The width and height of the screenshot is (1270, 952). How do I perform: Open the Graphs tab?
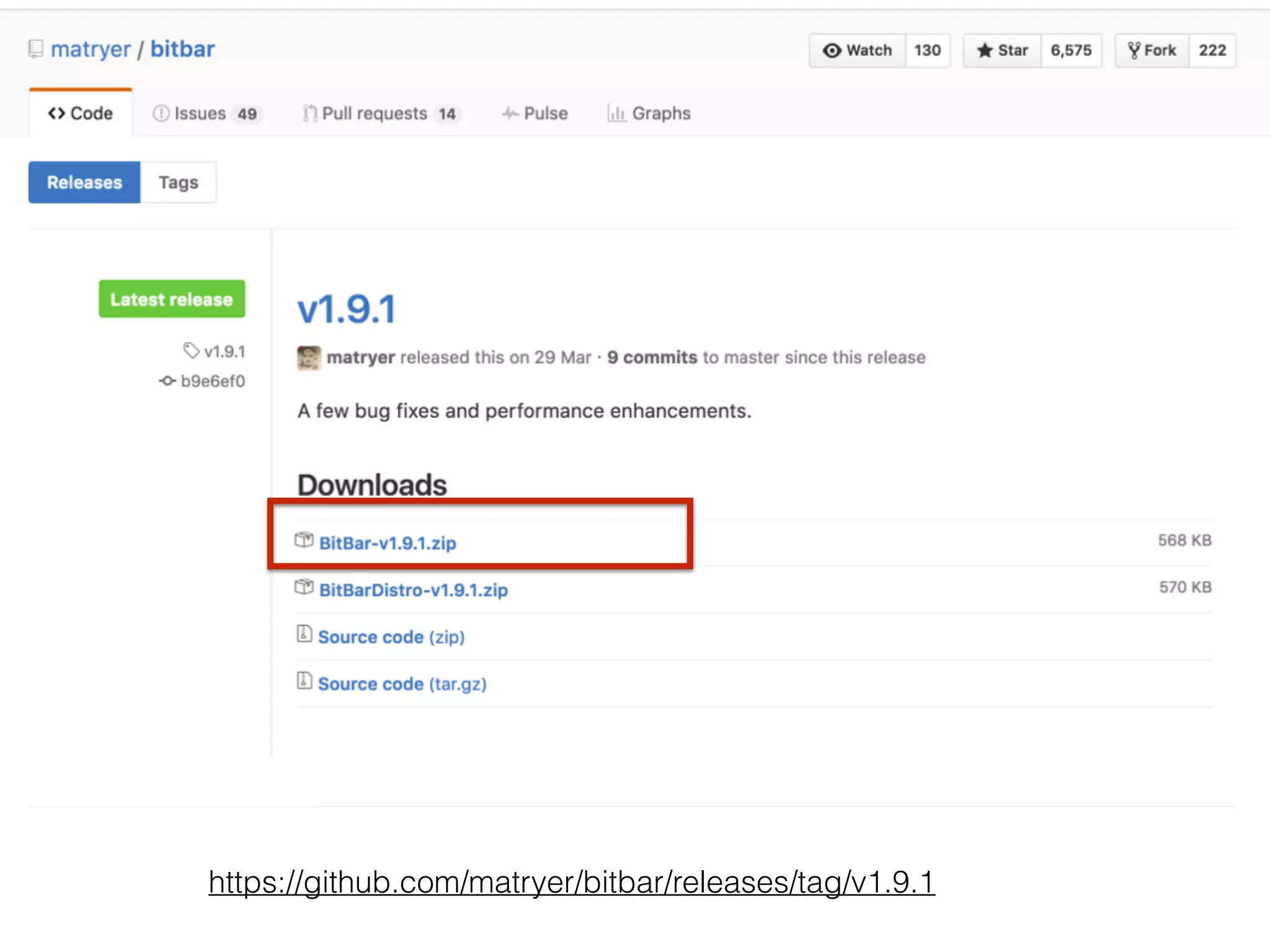tap(649, 113)
